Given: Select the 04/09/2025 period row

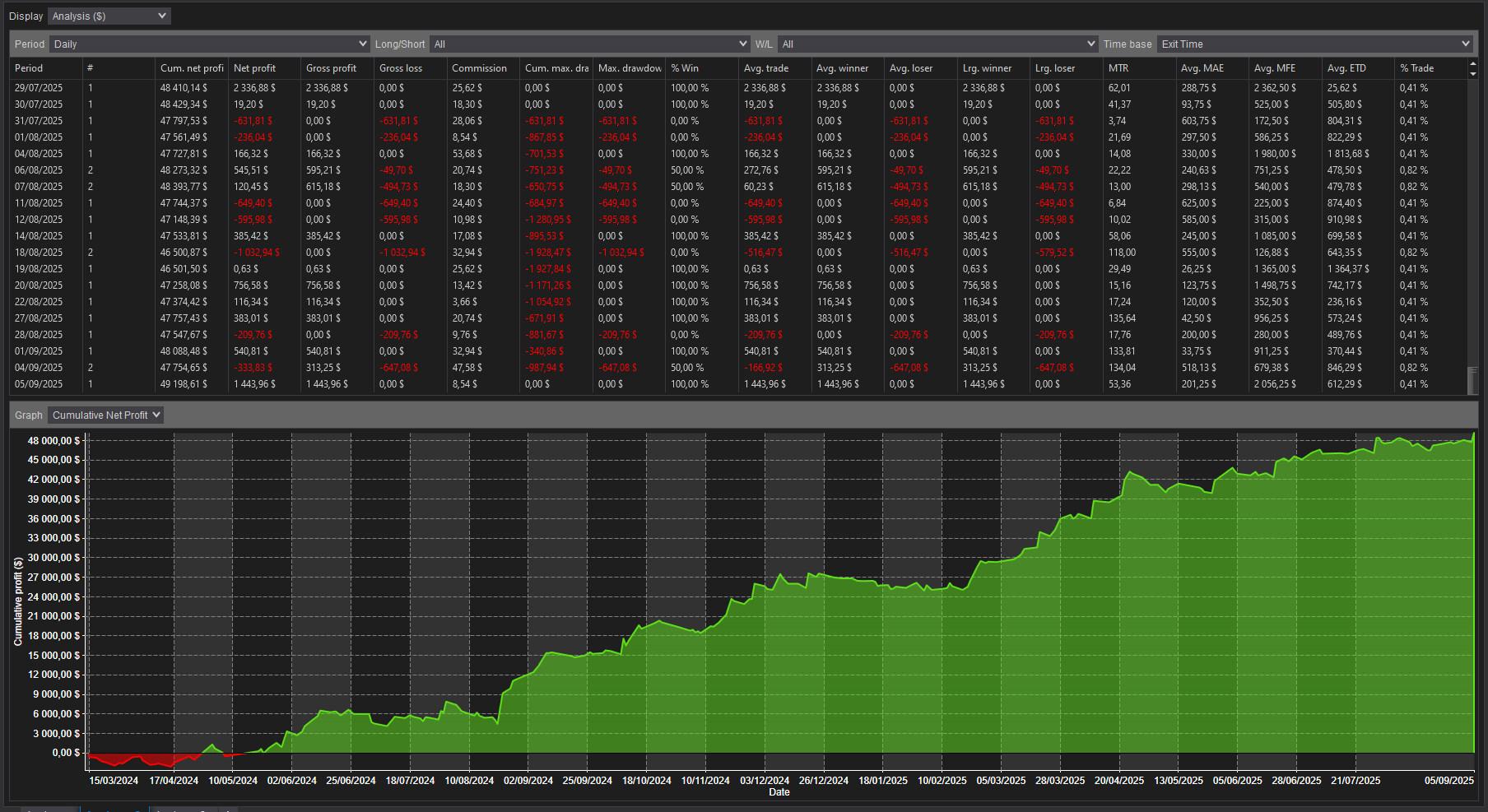Looking at the screenshot, I should point(738,368).
